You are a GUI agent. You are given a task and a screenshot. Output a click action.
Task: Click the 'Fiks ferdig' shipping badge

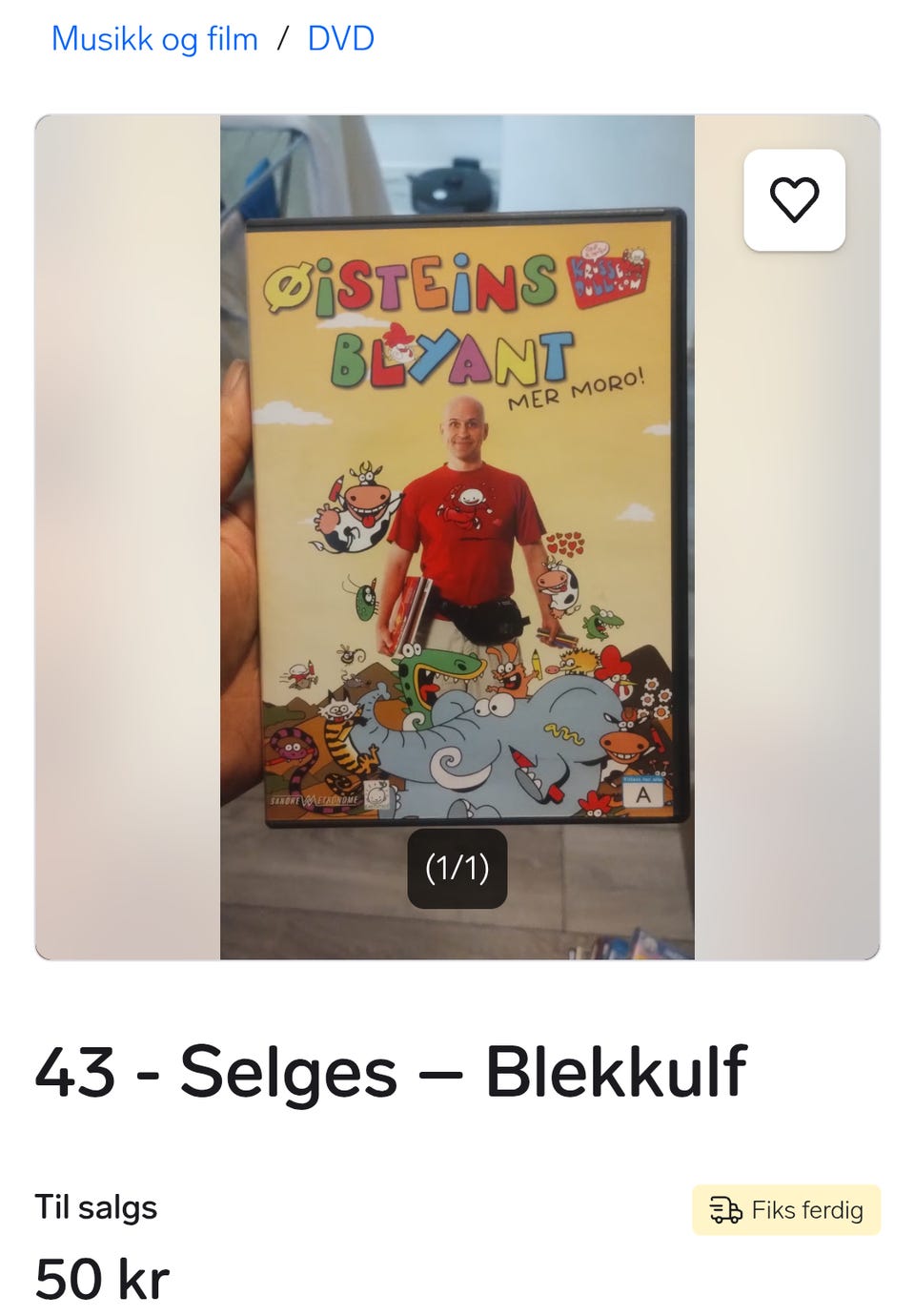786,1210
